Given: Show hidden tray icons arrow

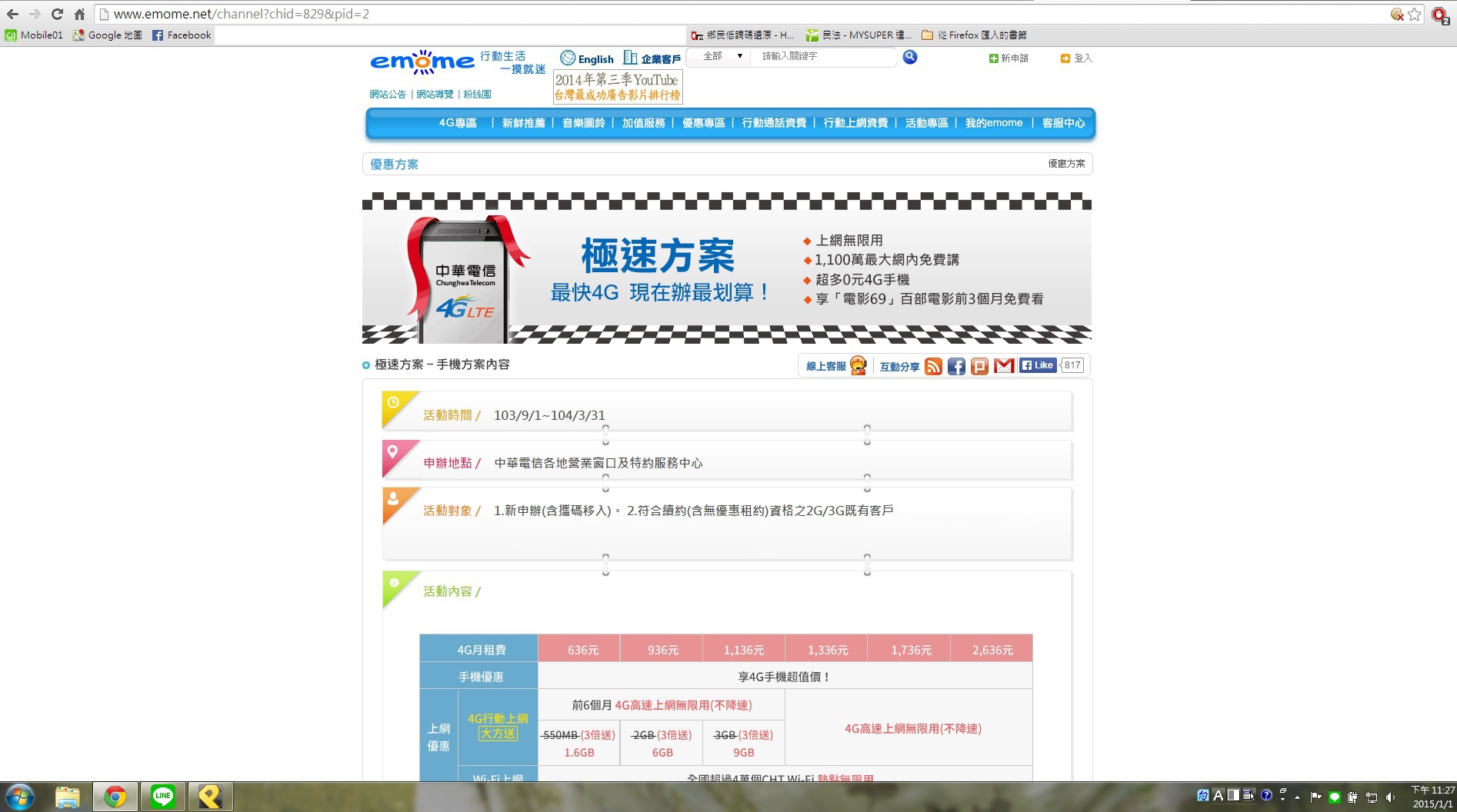Looking at the screenshot, I should point(1297,797).
